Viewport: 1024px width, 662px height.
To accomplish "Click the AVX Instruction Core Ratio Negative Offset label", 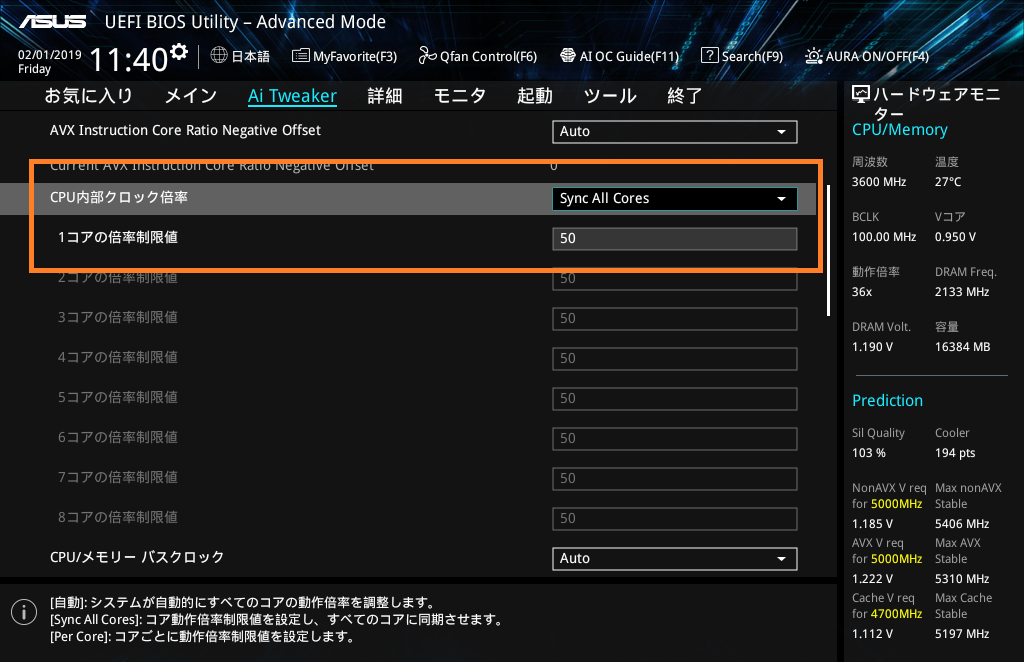I will (185, 131).
